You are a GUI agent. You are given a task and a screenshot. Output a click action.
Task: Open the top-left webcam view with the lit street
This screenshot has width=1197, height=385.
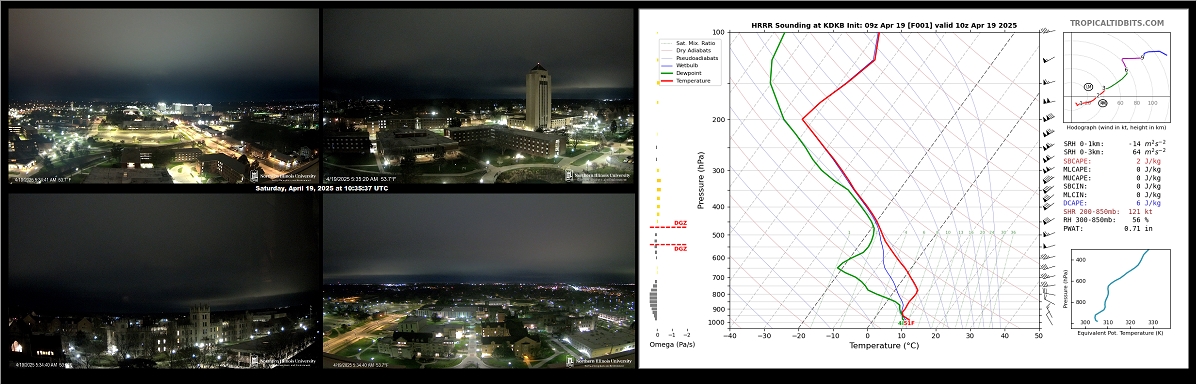click(x=163, y=95)
